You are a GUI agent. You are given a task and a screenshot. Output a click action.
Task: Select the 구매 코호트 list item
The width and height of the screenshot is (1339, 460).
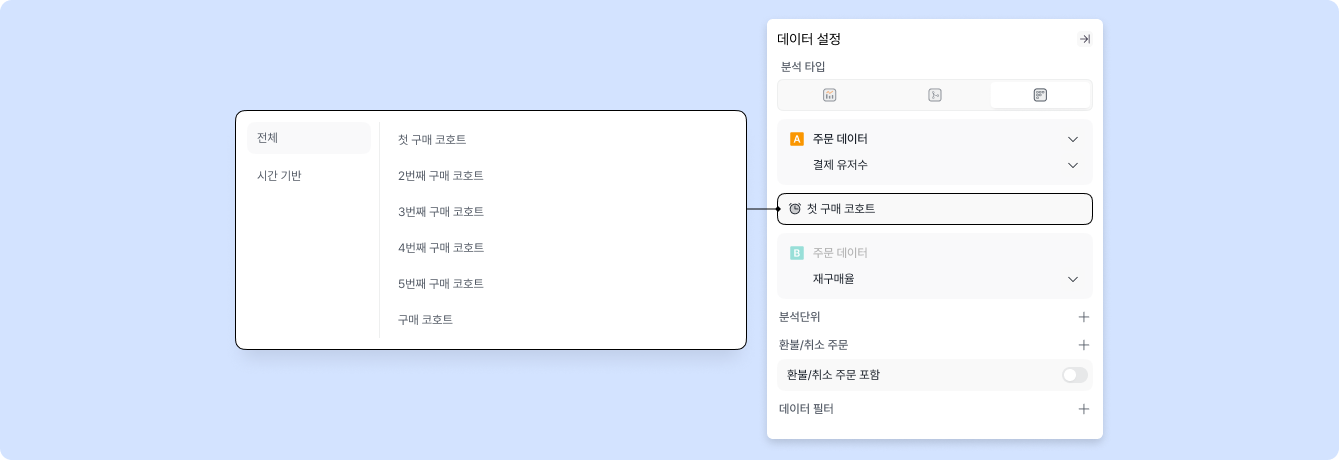(x=425, y=320)
